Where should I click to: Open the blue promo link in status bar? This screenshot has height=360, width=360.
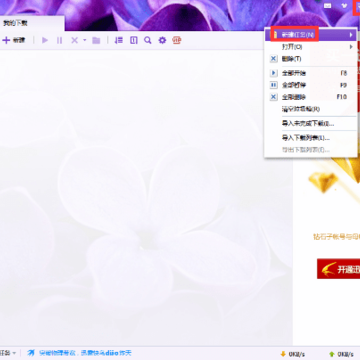coord(85,353)
